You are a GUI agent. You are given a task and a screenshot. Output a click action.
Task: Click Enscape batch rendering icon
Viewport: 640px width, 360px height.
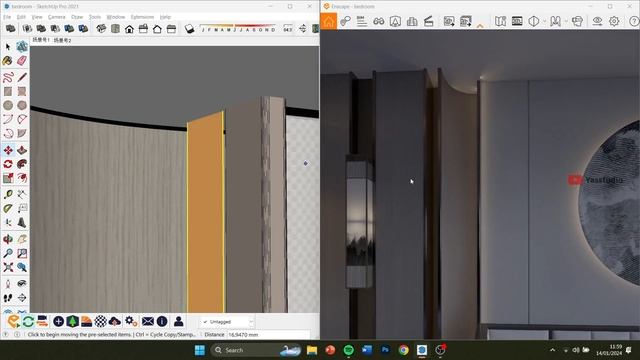pyautogui.click(x=466, y=21)
